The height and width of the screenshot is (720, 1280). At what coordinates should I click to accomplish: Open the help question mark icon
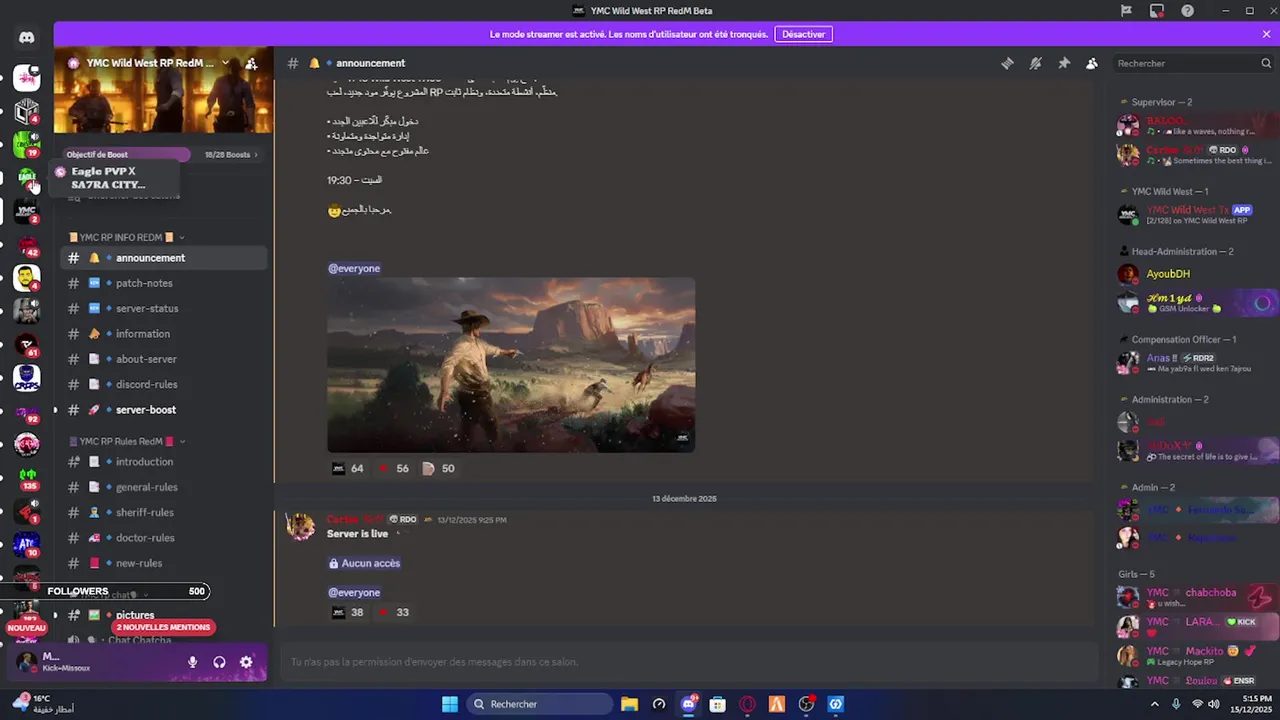1187,11
